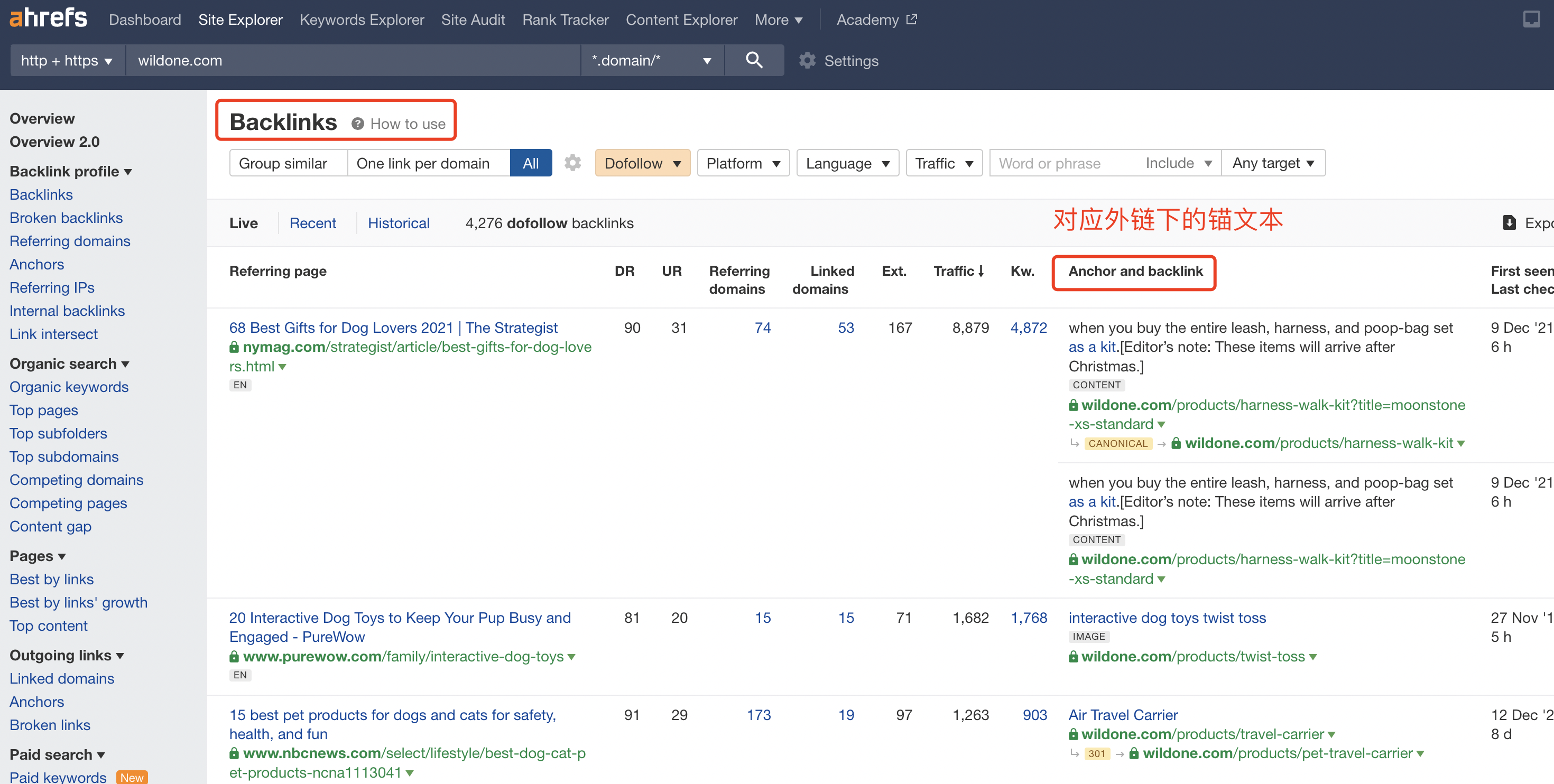1554x784 pixels.
Task: Click the wildone.com/products/twist-toss backlink URL
Action: click(x=1192, y=657)
